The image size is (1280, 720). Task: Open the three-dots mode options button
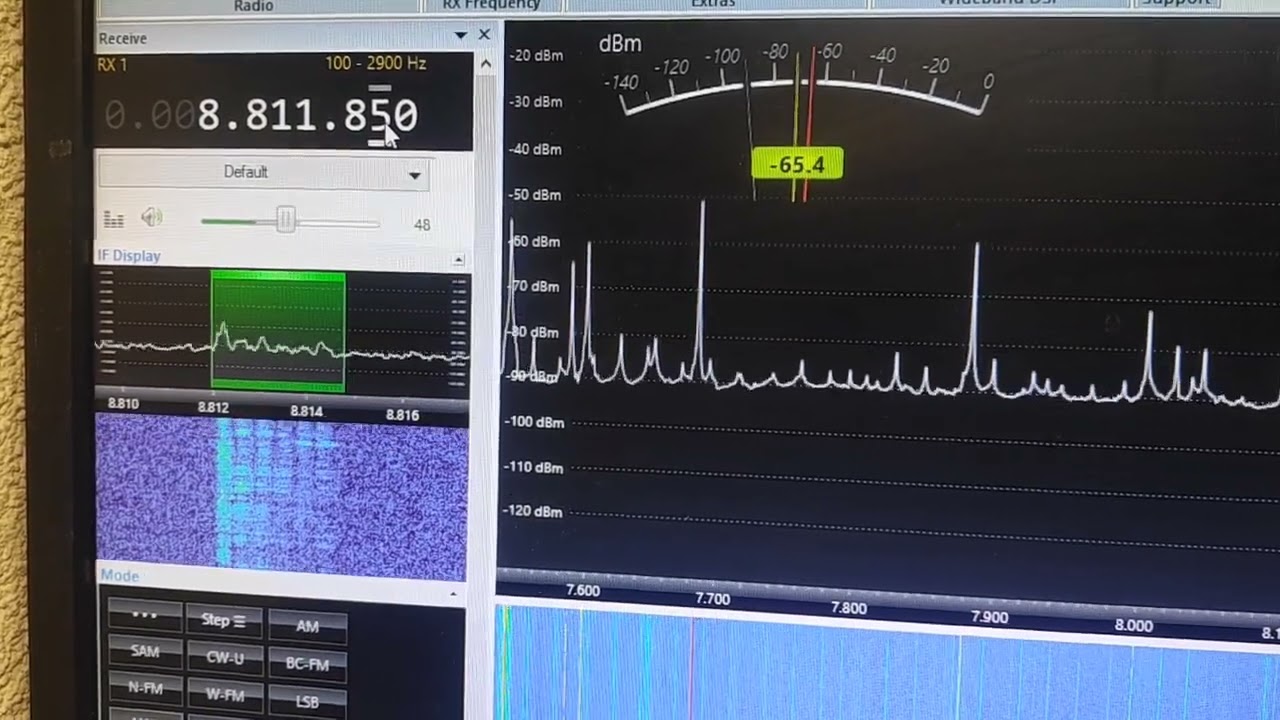(x=145, y=615)
